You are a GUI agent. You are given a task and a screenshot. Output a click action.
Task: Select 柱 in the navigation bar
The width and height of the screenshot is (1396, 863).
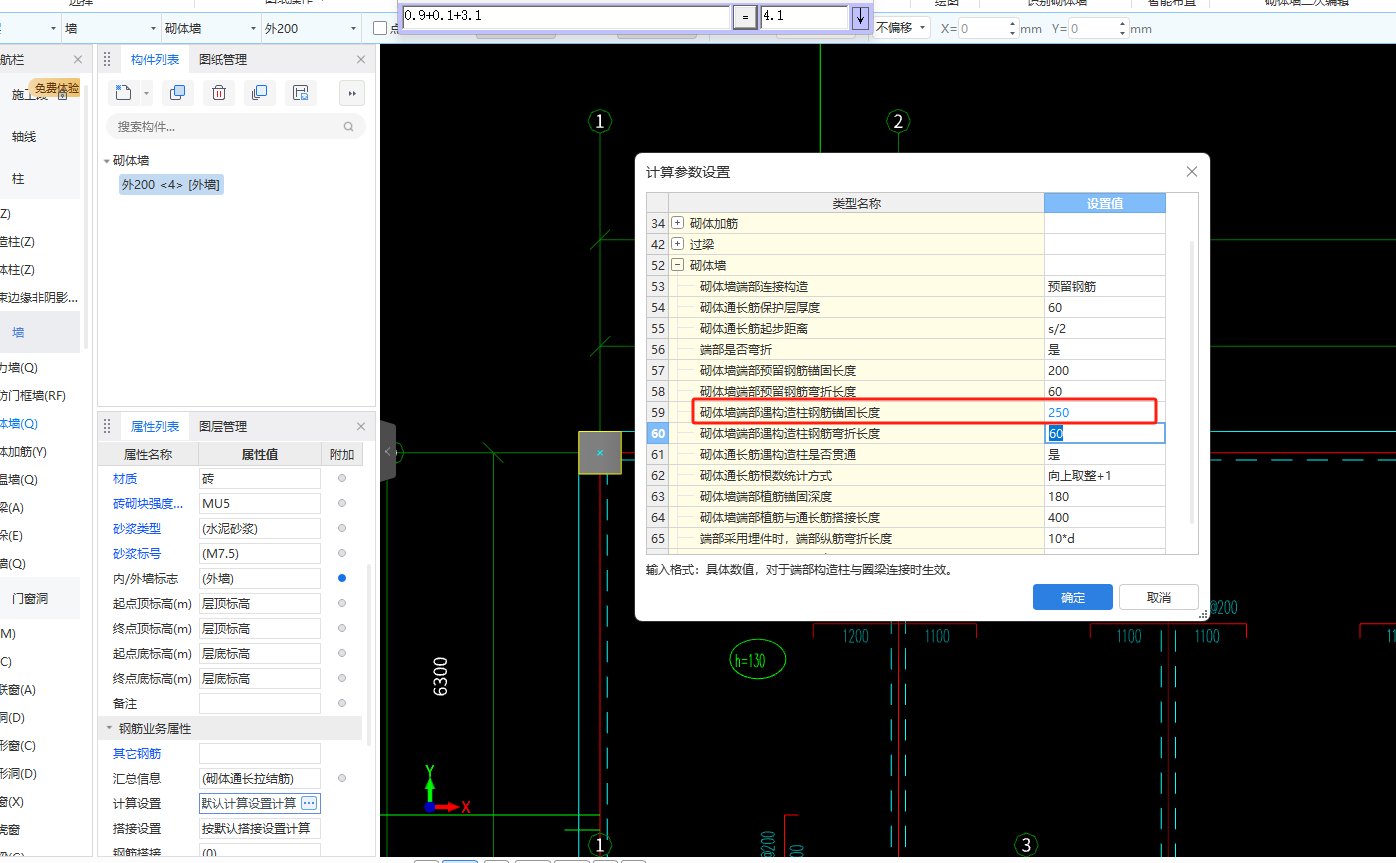(x=18, y=178)
